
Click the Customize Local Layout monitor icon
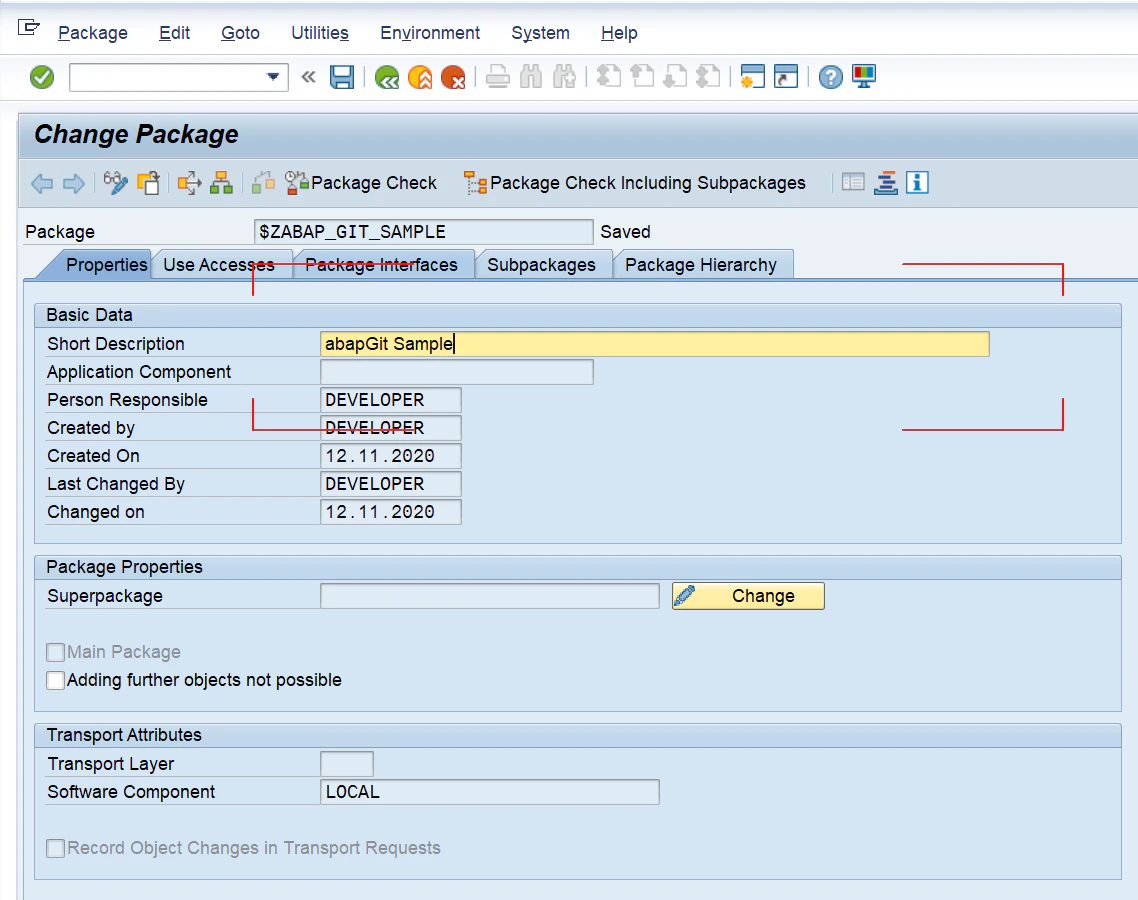(864, 76)
